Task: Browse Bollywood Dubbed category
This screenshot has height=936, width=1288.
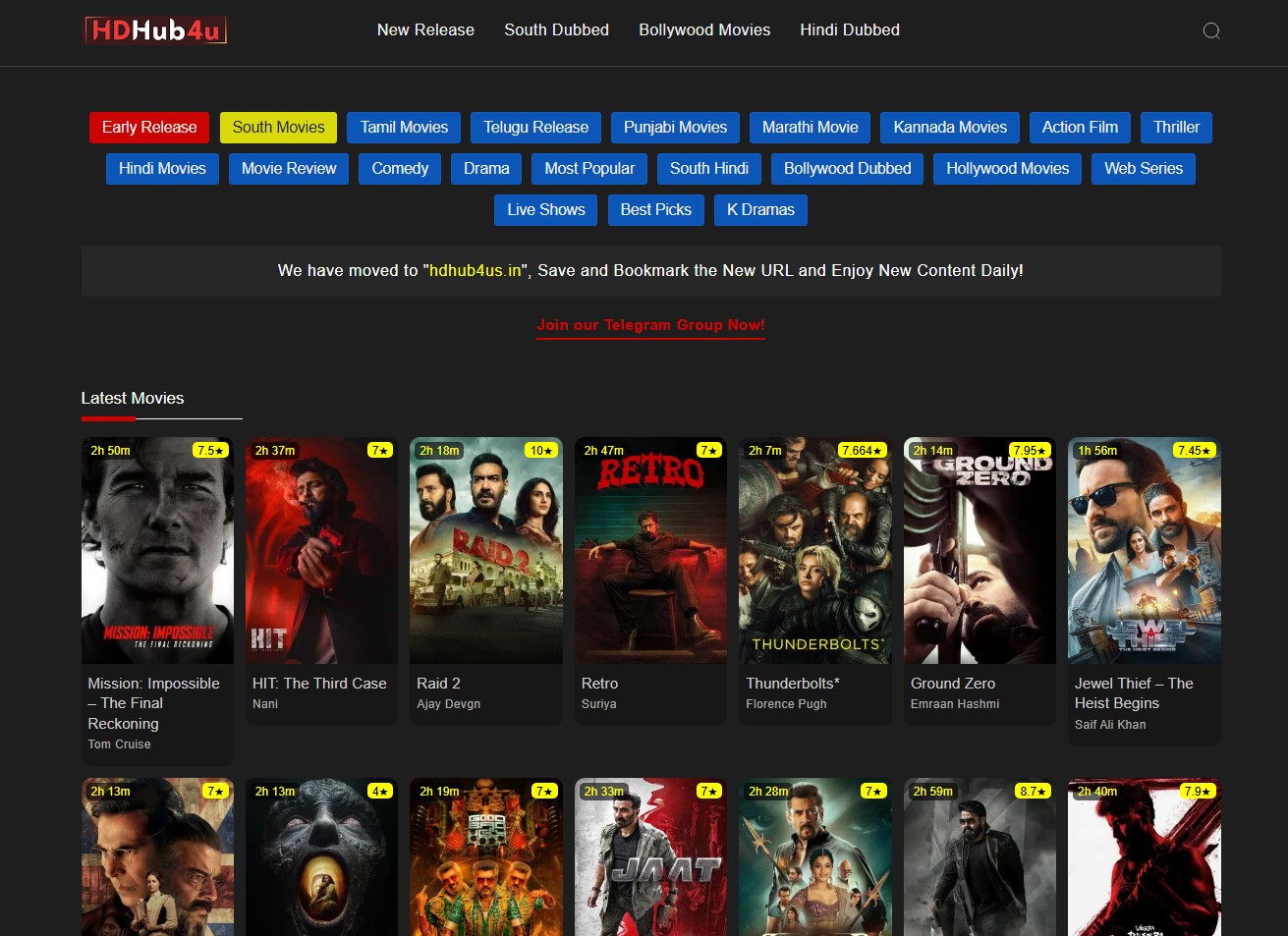Action: 848,169
